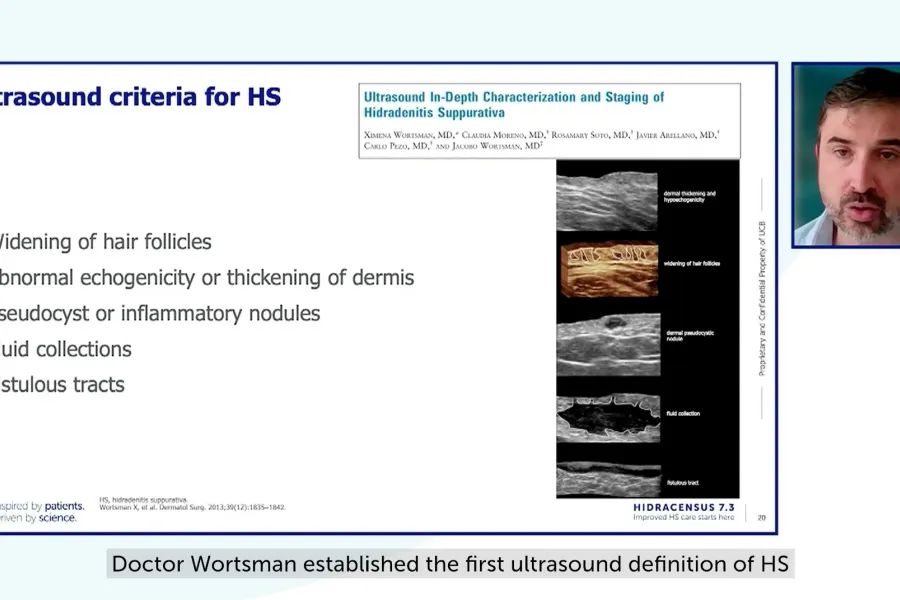
Task: Click the image caption 'dermal thickening and hypoechogenicity'
Action: (689, 196)
